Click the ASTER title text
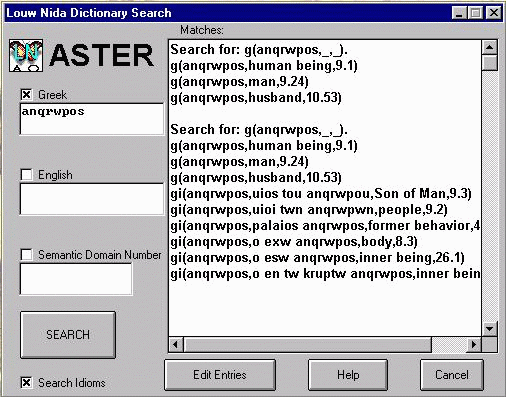The width and height of the screenshot is (506, 397). pos(101,55)
